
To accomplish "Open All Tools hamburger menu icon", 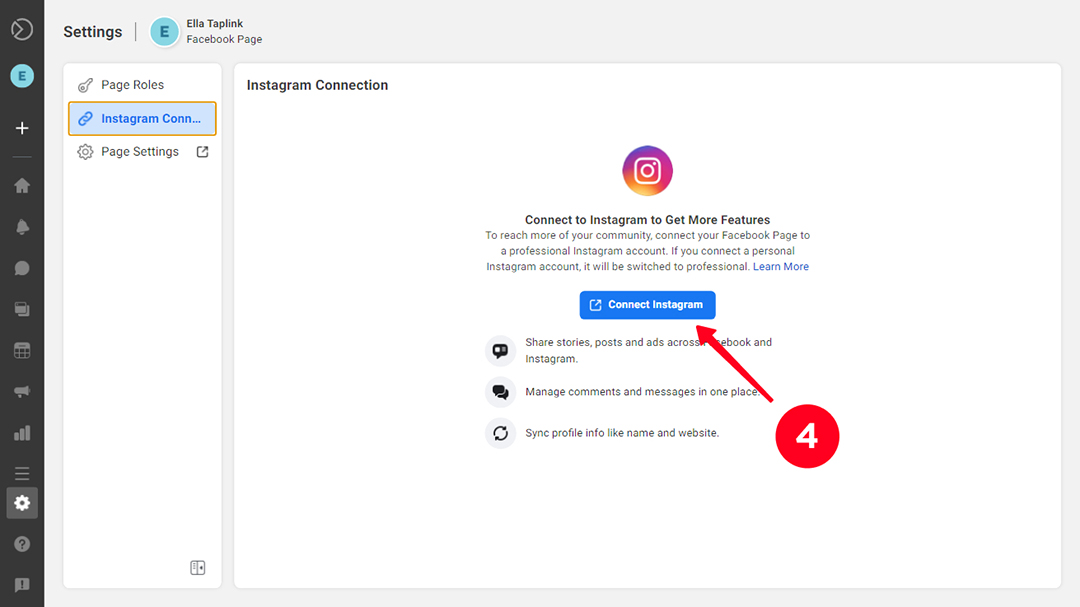I will coord(22,473).
